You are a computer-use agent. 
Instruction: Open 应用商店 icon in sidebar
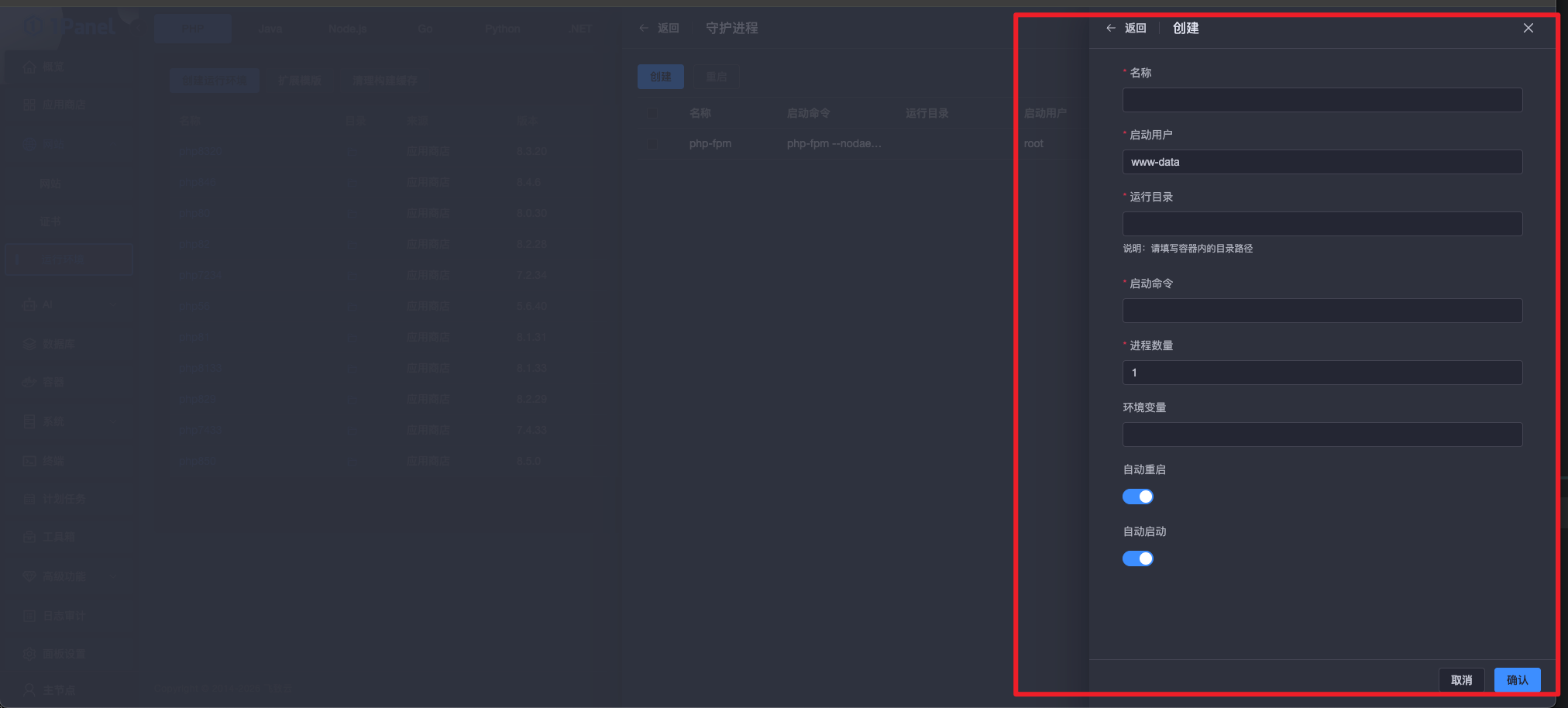[30, 105]
